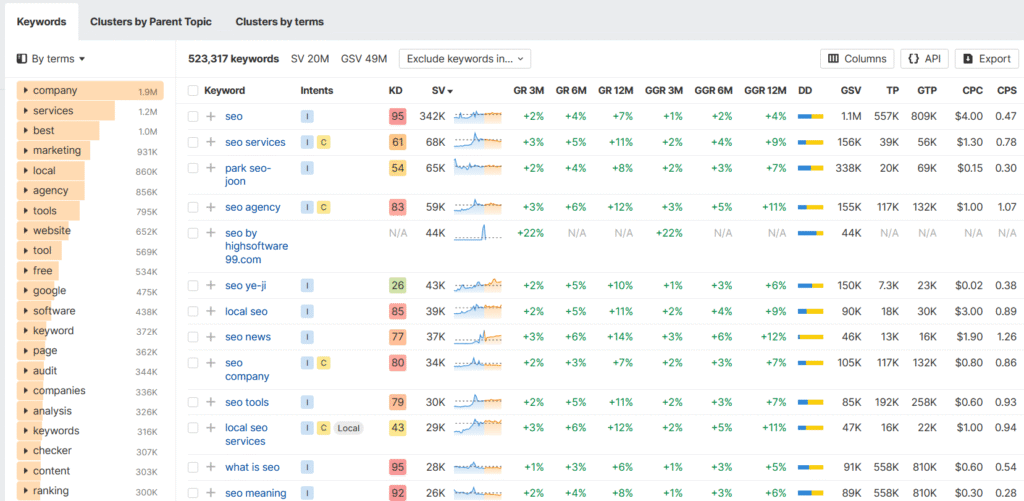Switch to 'Clusters by Parent Topic' tab
Screen dimensions: 1024x501
[x=151, y=21]
